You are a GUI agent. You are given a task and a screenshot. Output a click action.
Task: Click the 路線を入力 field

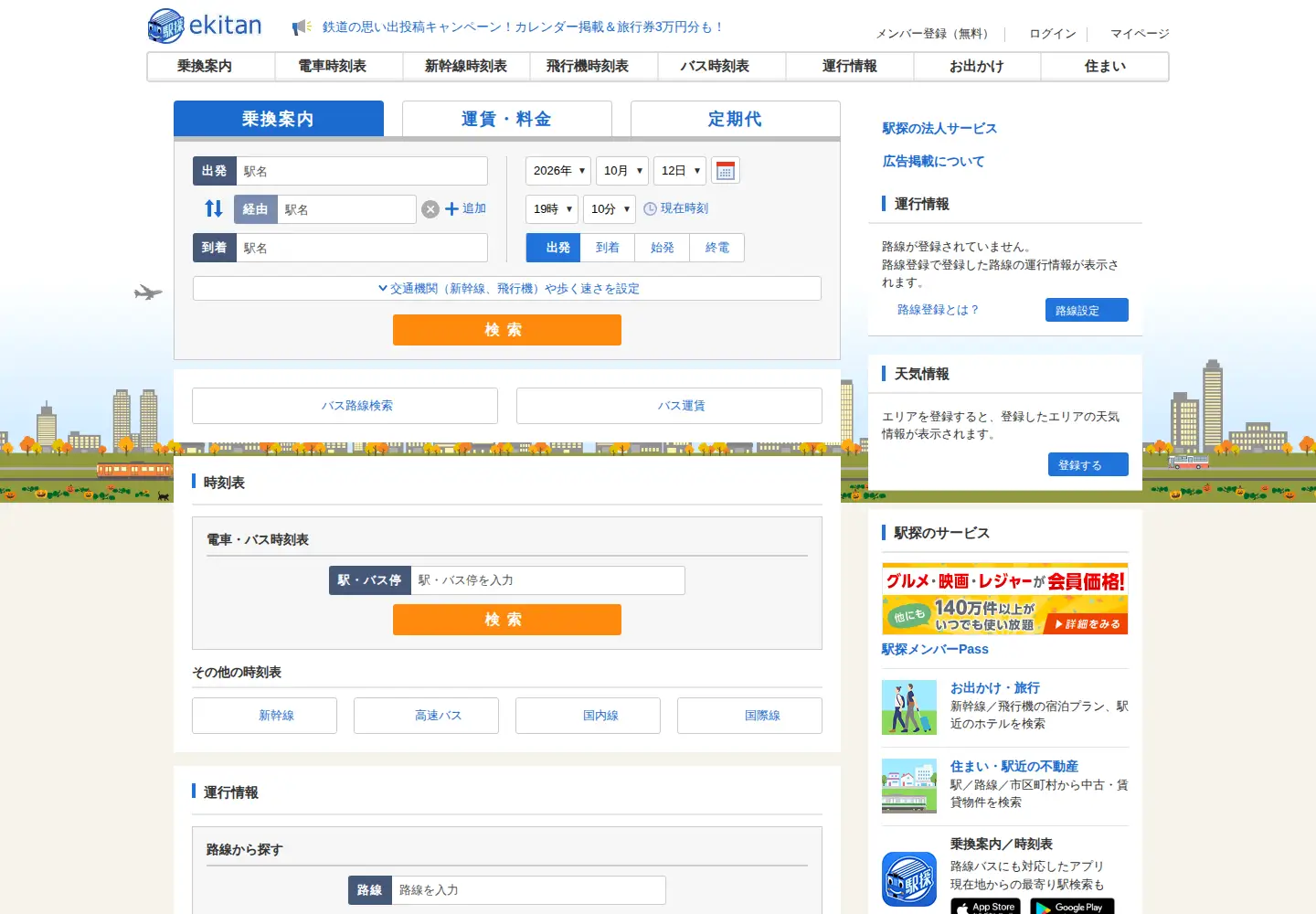528,890
